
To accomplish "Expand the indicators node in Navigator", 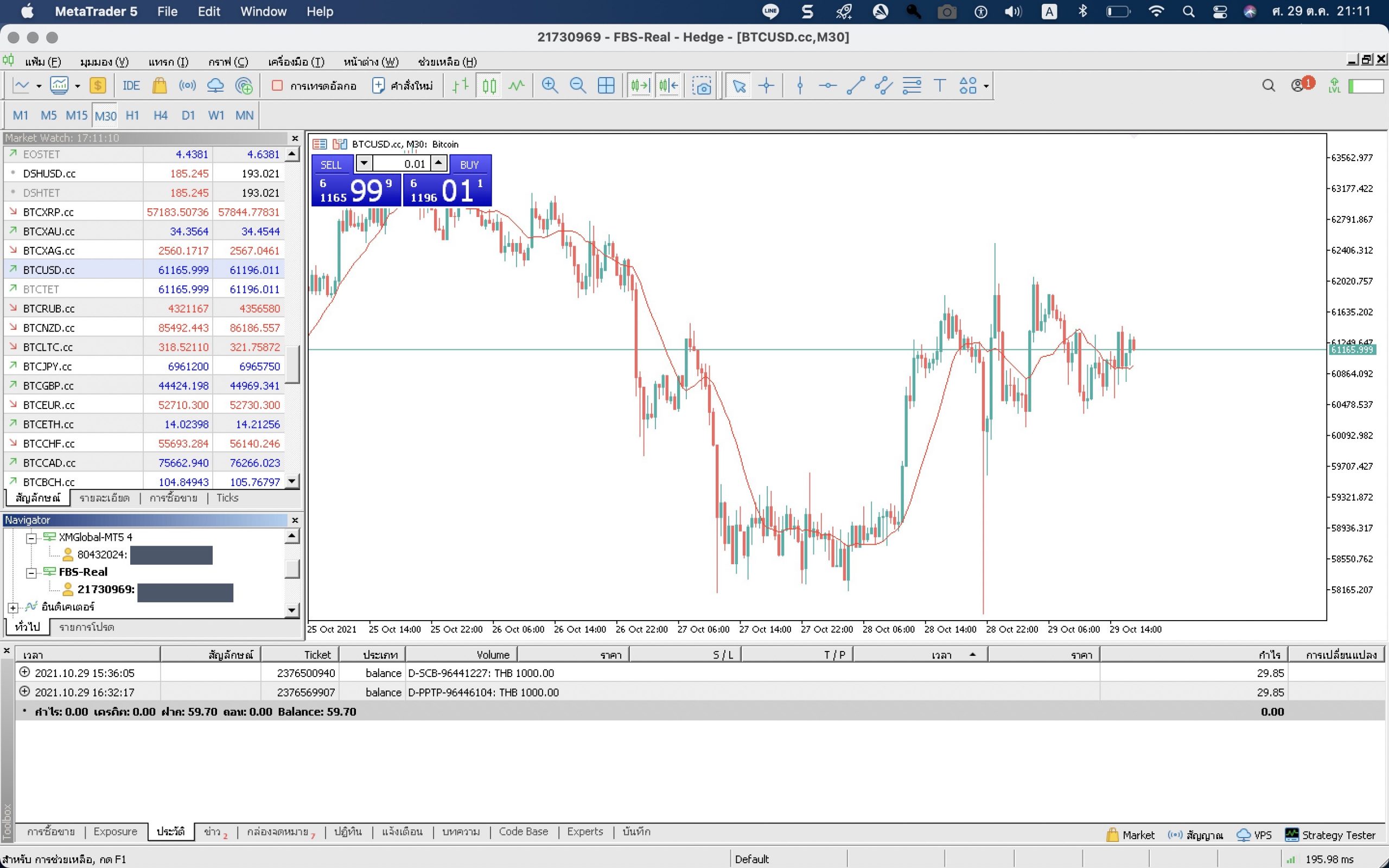I will pyautogui.click(x=12, y=608).
